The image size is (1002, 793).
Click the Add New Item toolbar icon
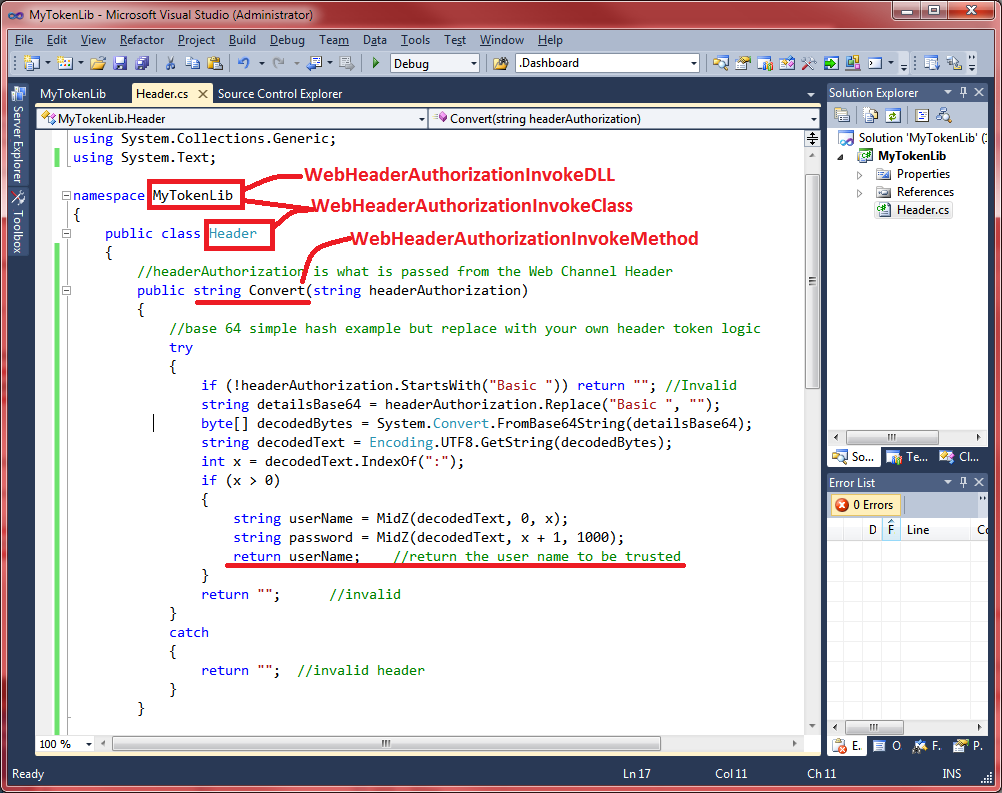pyautogui.click(x=64, y=63)
